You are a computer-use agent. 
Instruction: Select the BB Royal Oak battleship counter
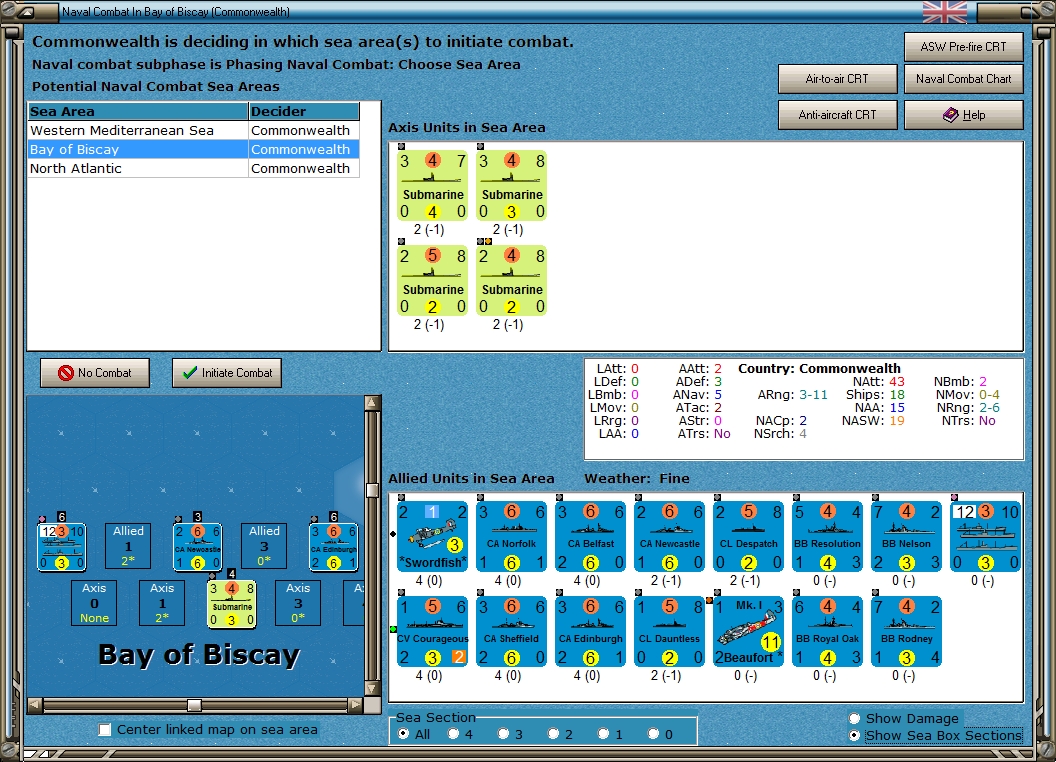pos(827,631)
